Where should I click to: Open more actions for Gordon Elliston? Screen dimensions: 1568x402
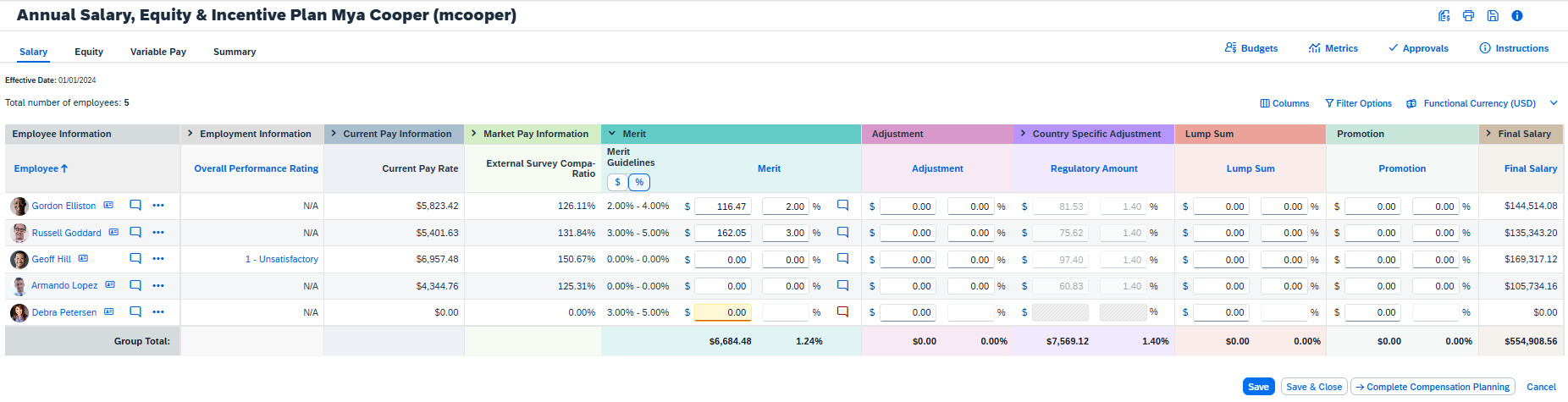click(x=158, y=206)
